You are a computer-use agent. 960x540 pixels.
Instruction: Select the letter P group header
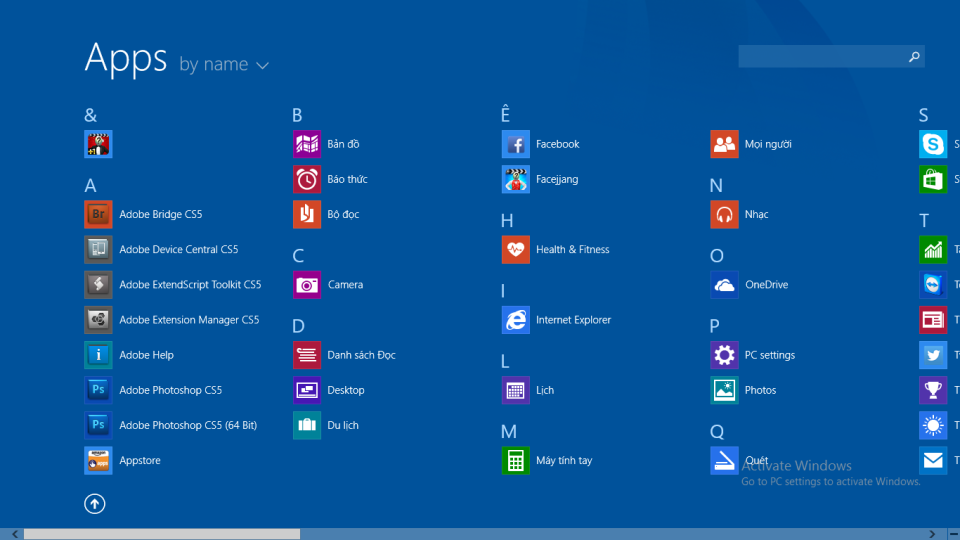point(714,326)
